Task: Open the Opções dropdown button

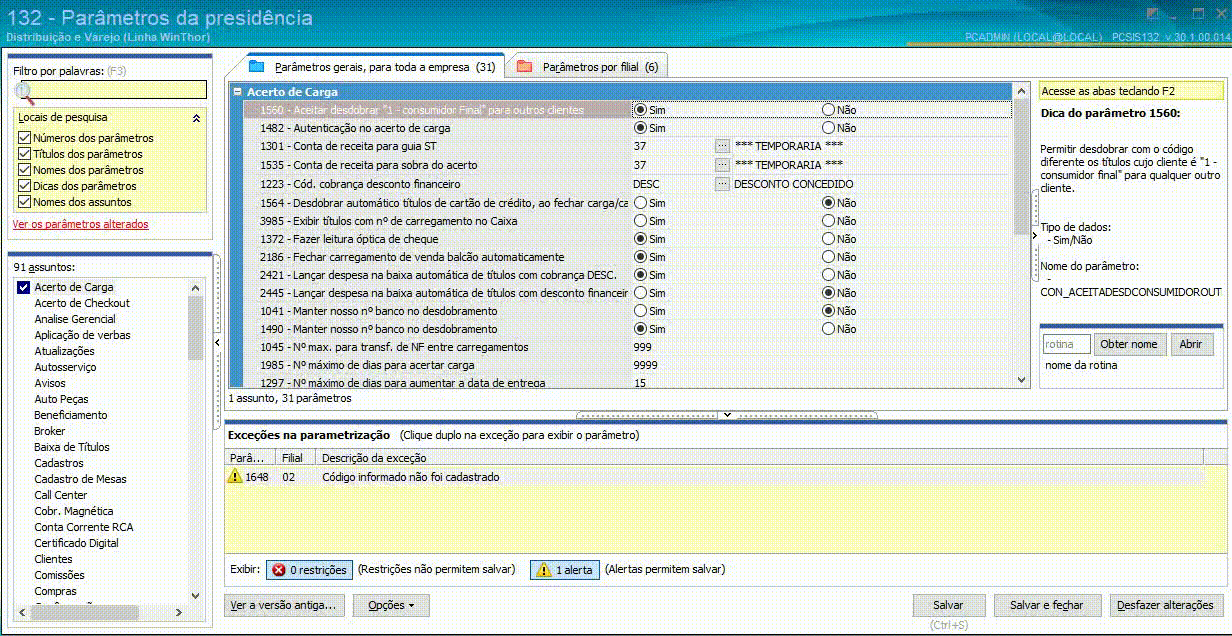Action: [391, 605]
